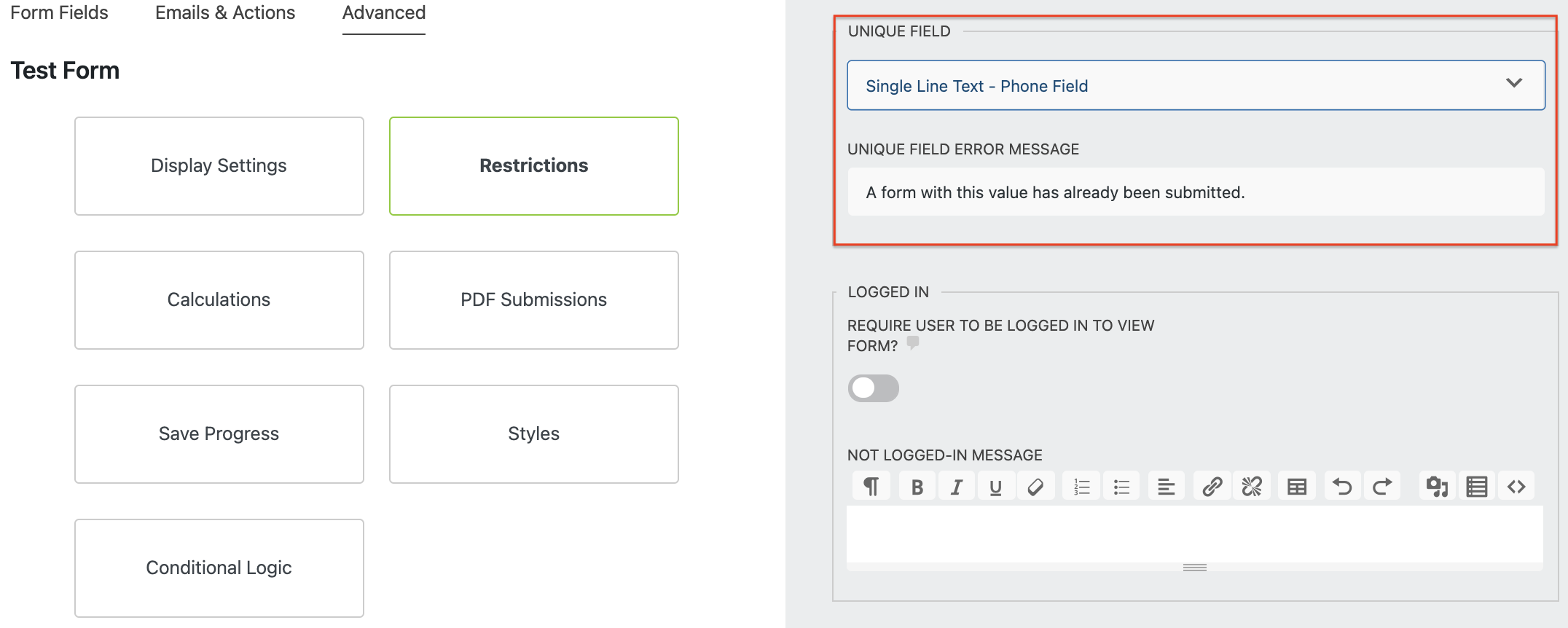Viewport: 1568px width, 628px height.
Task: Insert a table in the message editor
Action: pyautogui.click(x=1297, y=486)
